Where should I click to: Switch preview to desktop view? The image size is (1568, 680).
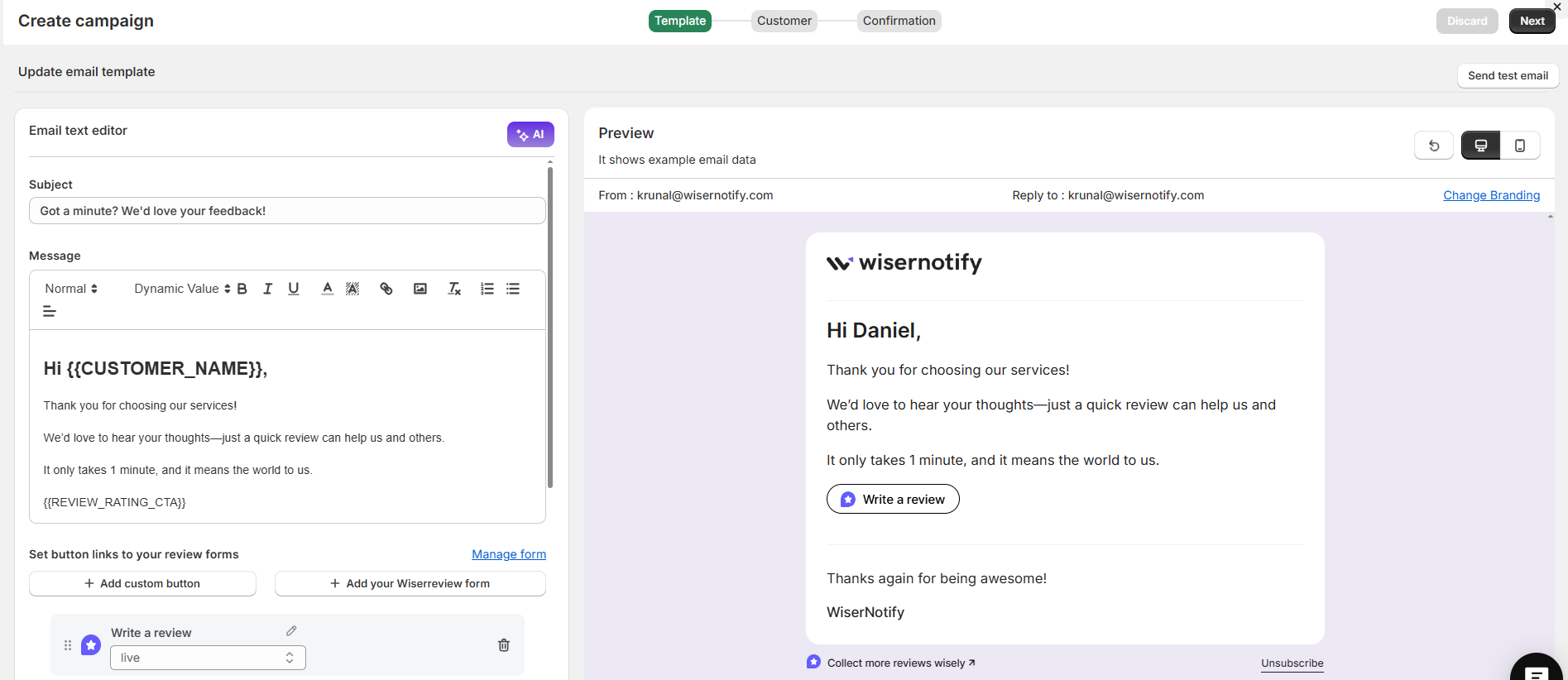tap(1481, 146)
